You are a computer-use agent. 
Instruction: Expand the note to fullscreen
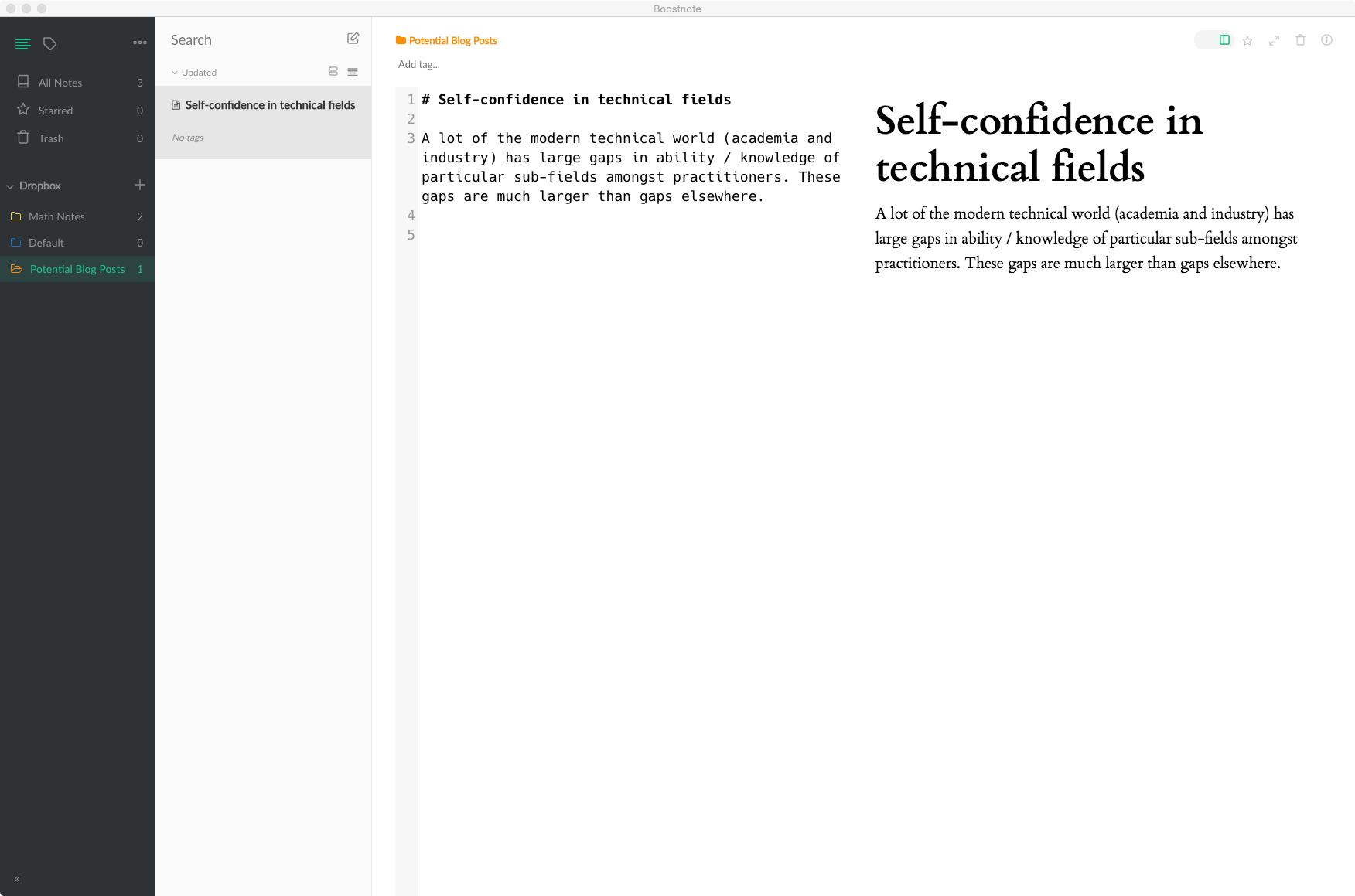pyautogui.click(x=1274, y=40)
